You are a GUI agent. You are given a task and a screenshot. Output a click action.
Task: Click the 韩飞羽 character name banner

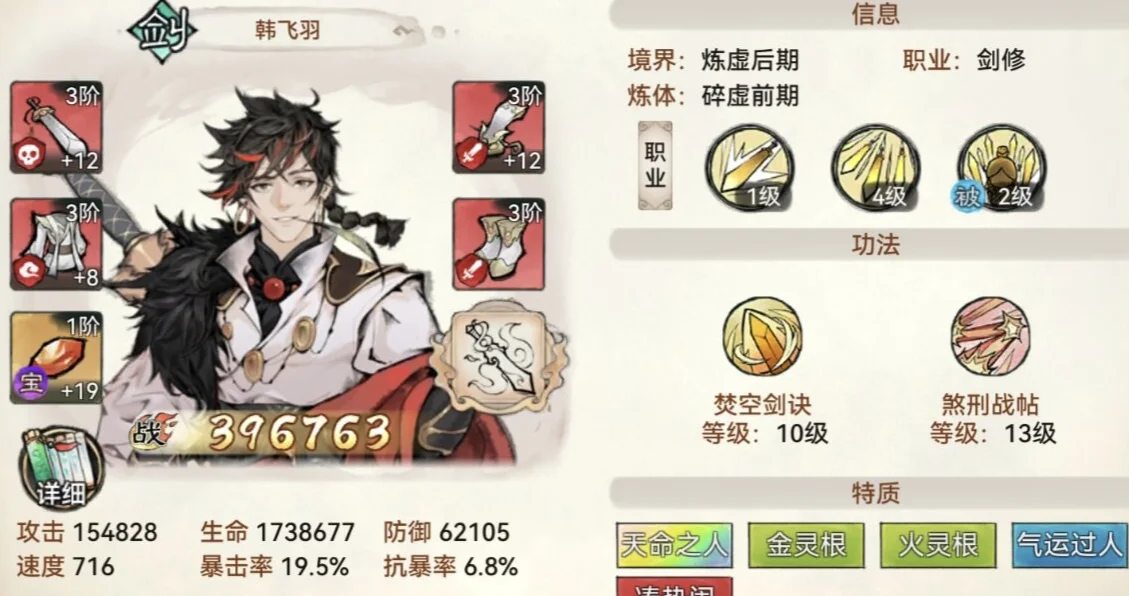click(x=288, y=30)
